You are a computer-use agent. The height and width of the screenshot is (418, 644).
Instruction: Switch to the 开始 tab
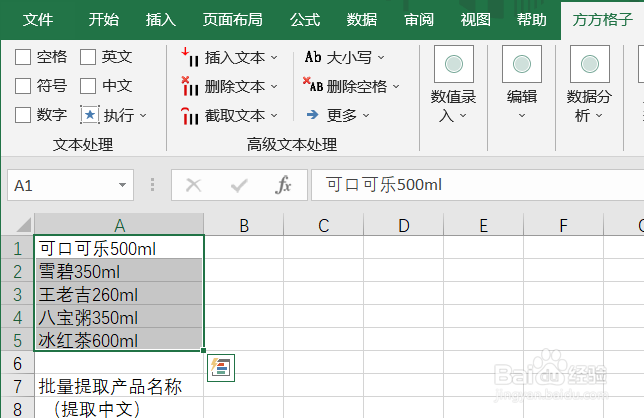(104, 20)
